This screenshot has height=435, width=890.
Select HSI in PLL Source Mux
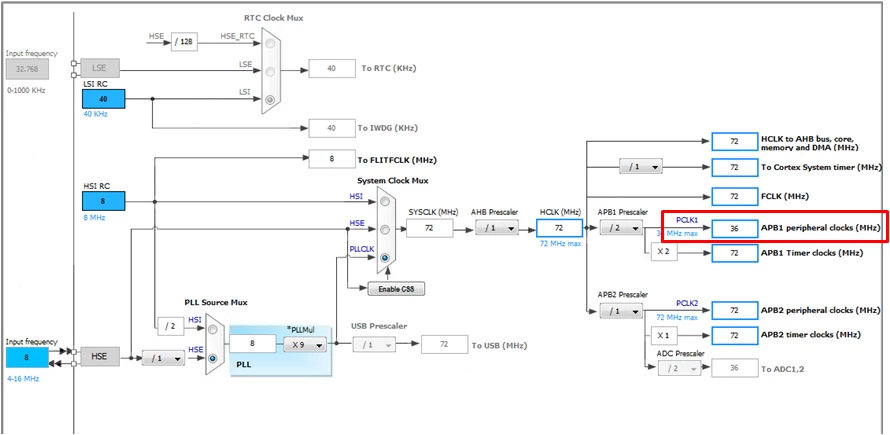tap(213, 329)
